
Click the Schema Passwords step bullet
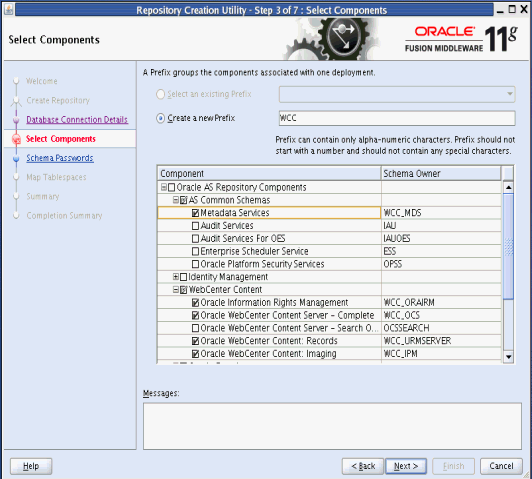click(x=16, y=158)
